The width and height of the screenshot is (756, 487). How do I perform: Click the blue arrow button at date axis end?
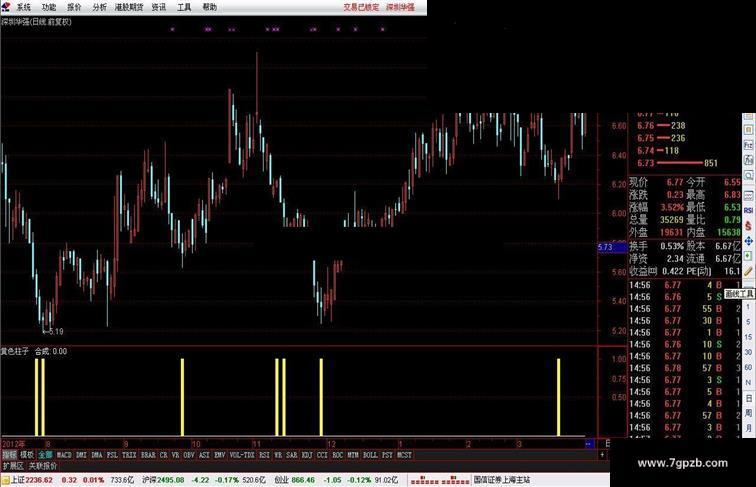pyautogui.click(x=589, y=444)
